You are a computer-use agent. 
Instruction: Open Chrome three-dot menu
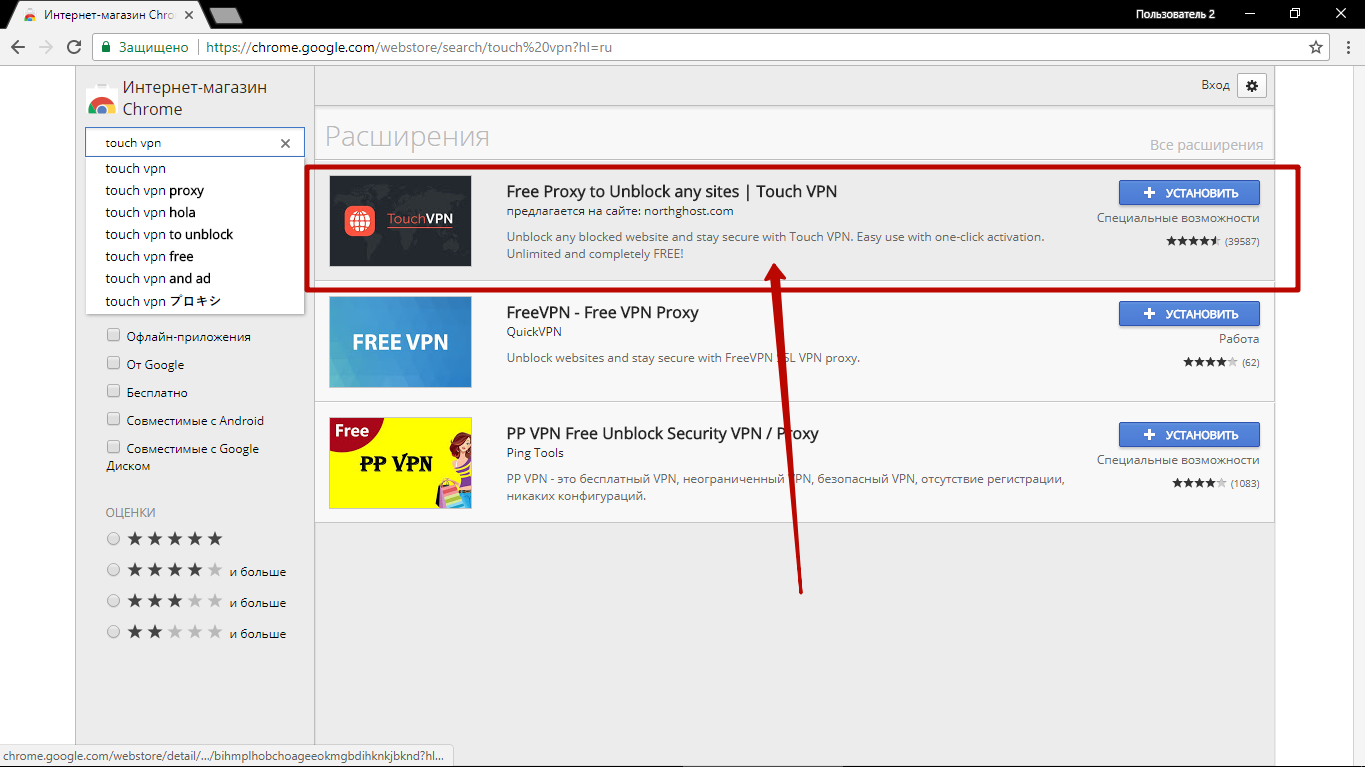coord(1346,47)
